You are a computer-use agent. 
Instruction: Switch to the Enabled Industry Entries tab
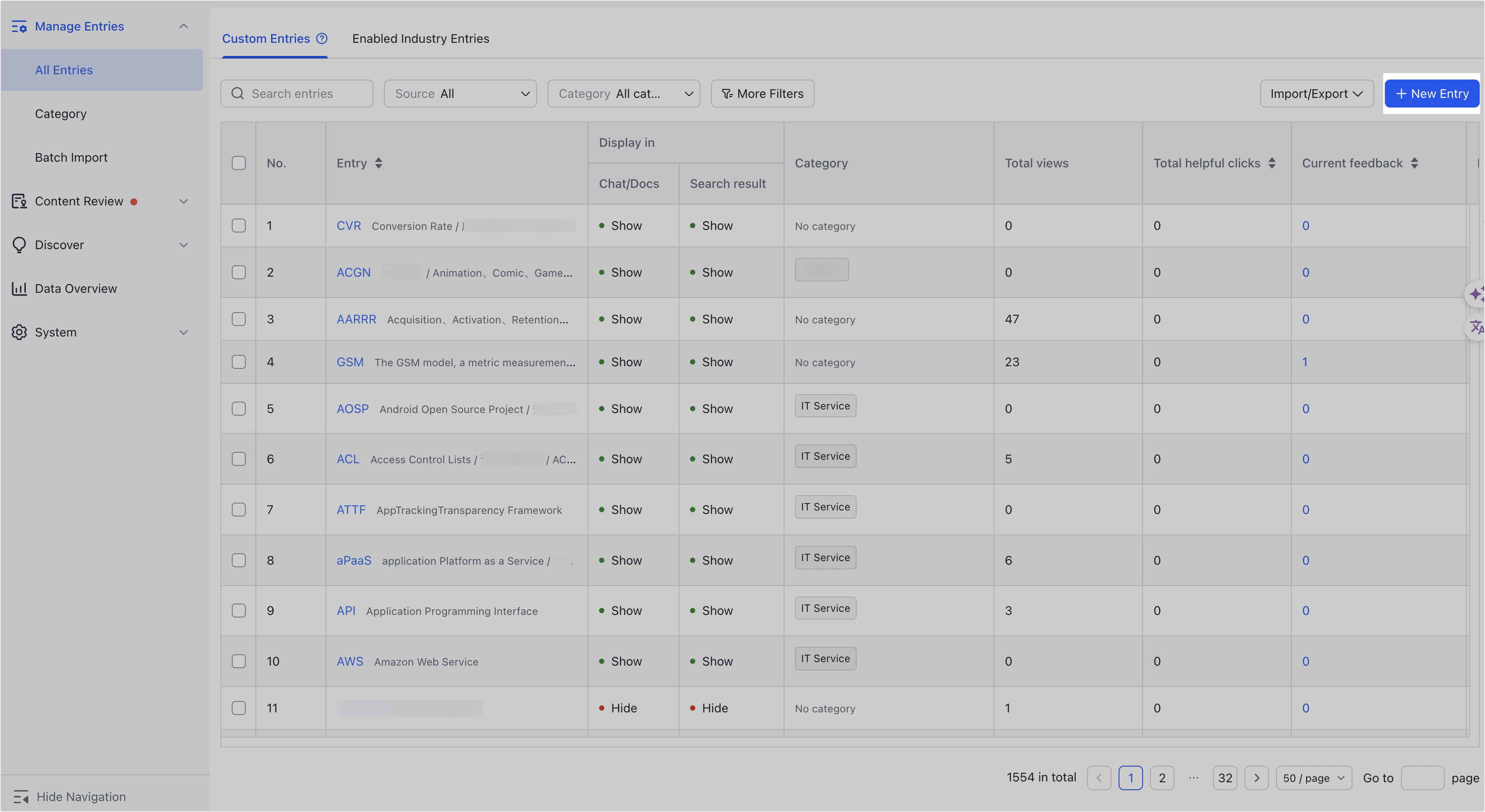[420, 38]
